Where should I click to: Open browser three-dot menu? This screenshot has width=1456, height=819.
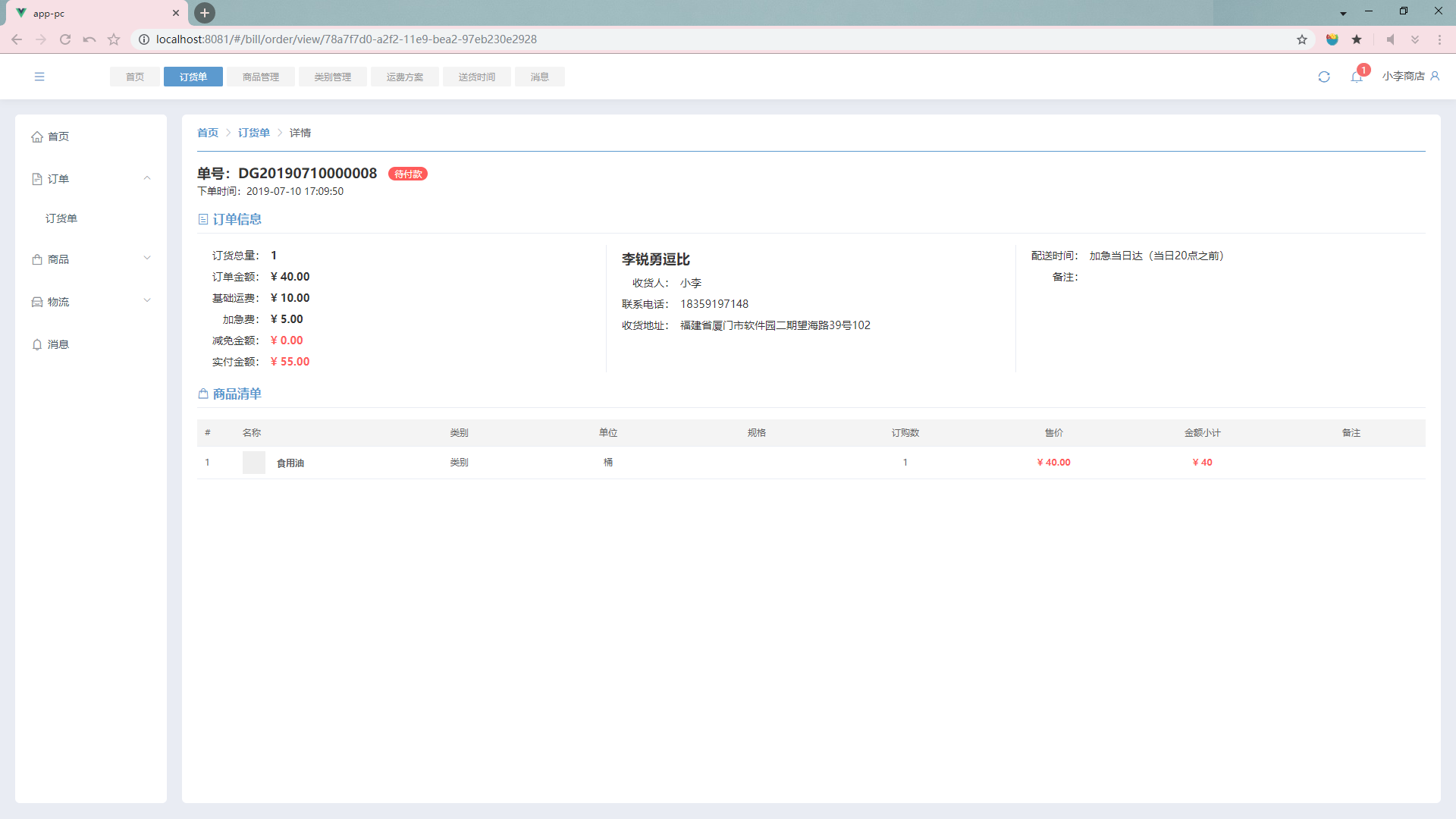(x=1439, y=39)
